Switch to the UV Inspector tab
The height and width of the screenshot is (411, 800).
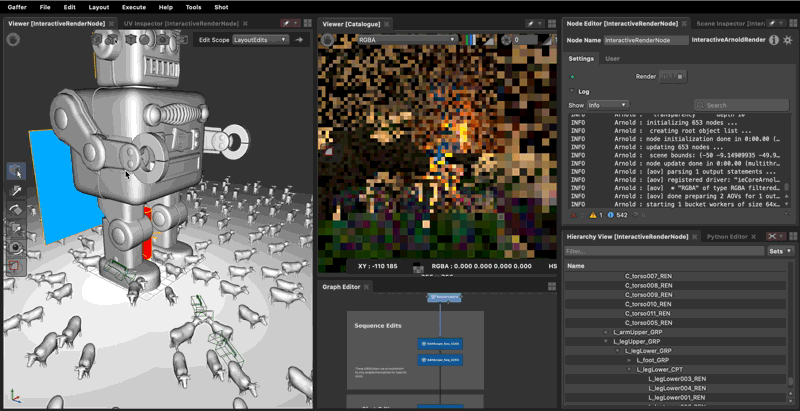(x=181, y=23)
